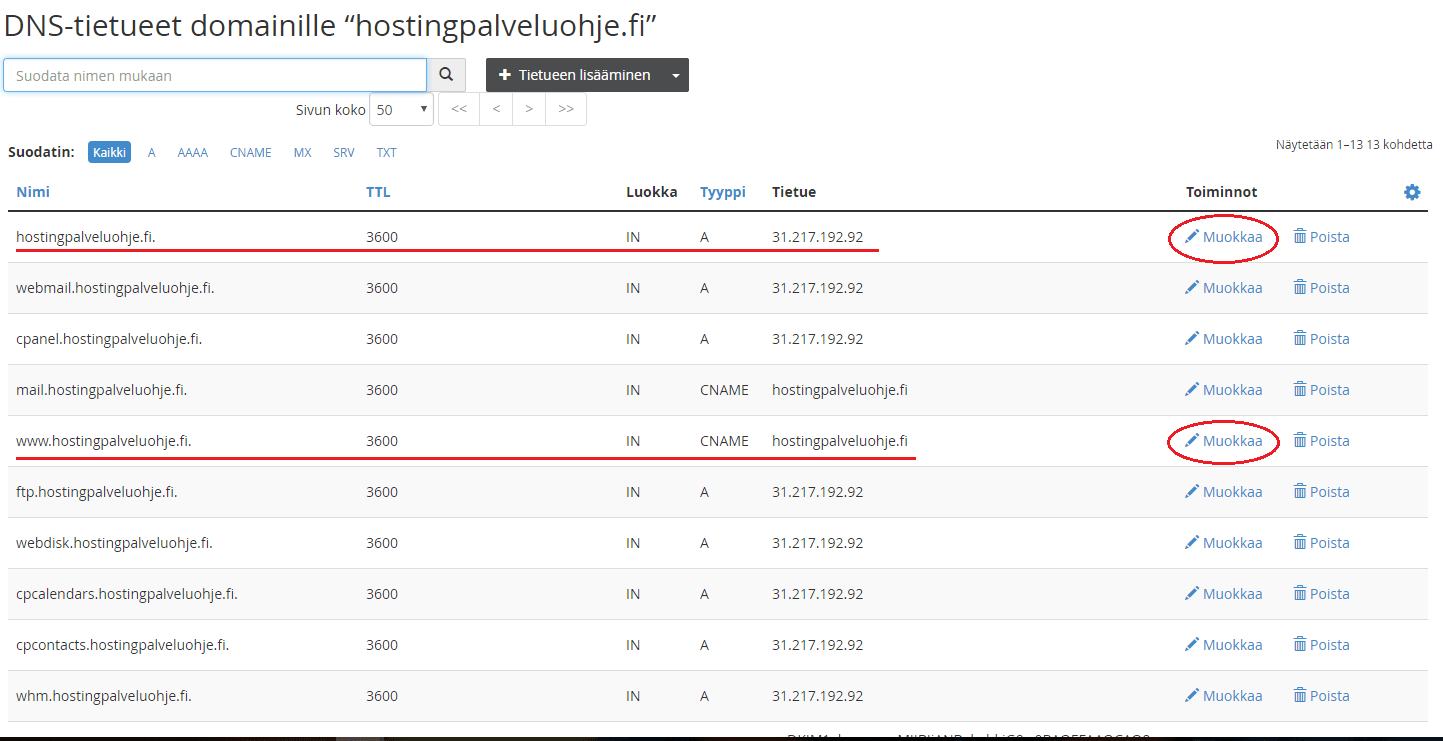Viewport: 1443px width, 741px height.
Task: Edit the www.hostingpalveluohje.fi CNAME record
Action: (1223, 441)
